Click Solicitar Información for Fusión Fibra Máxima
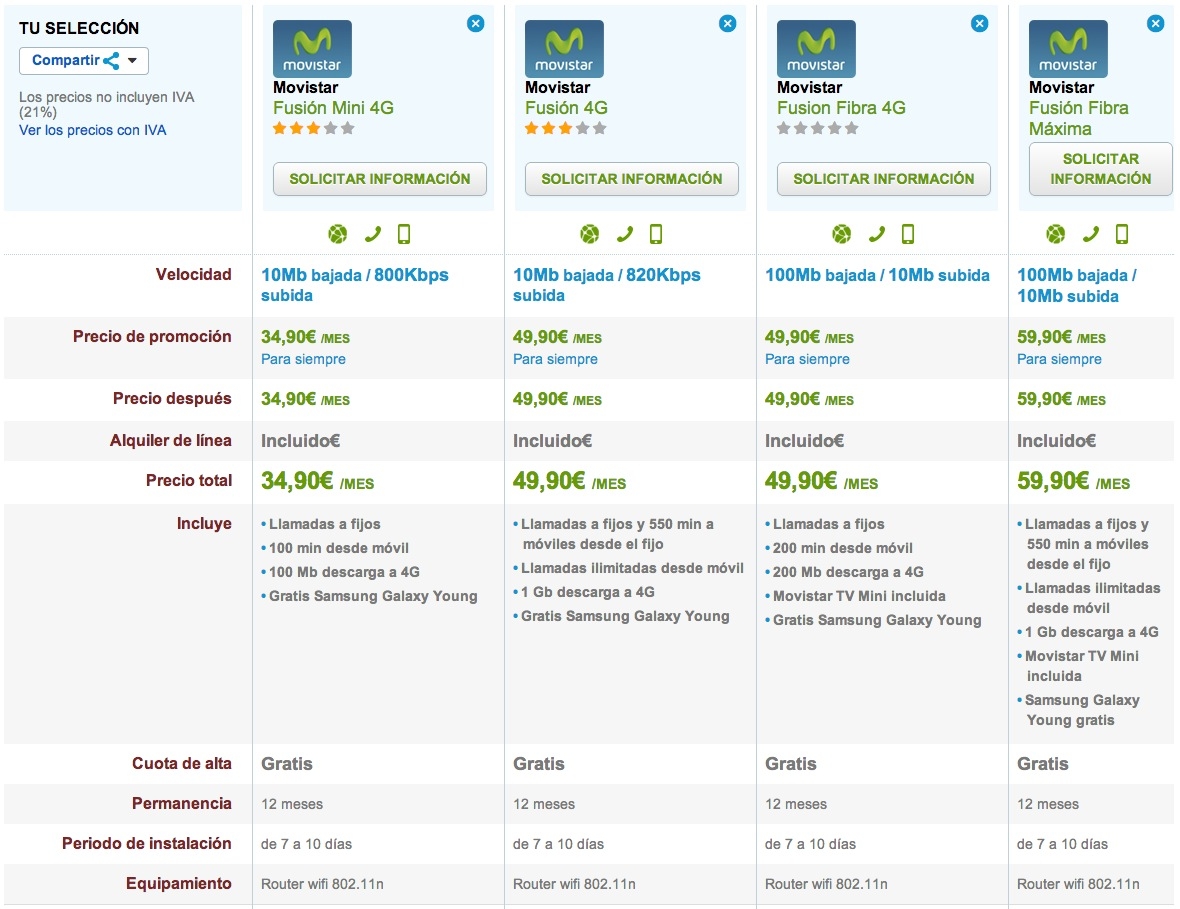This screenshot has width=1180, height=909. 1101,169
